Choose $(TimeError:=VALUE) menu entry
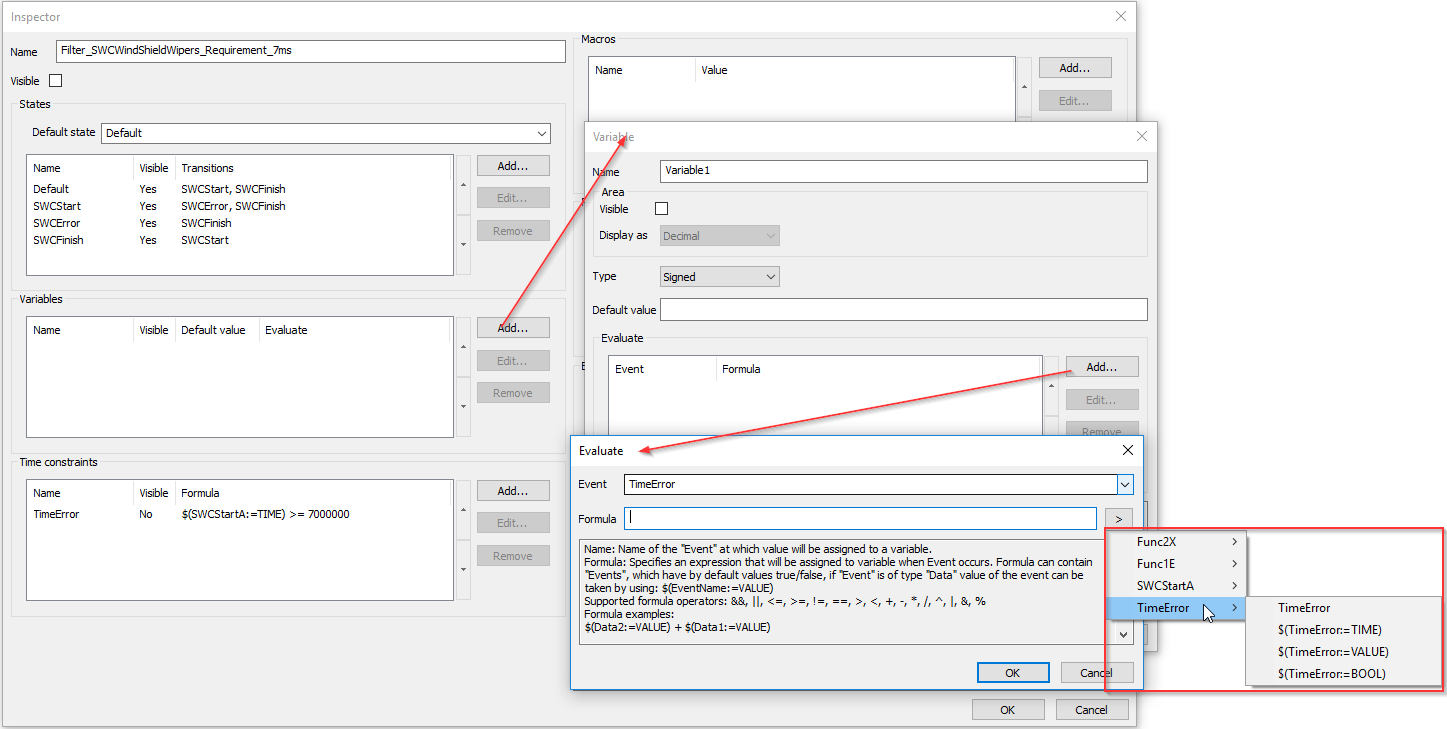Screen dimensions: 1447x729 (1333, 652)
